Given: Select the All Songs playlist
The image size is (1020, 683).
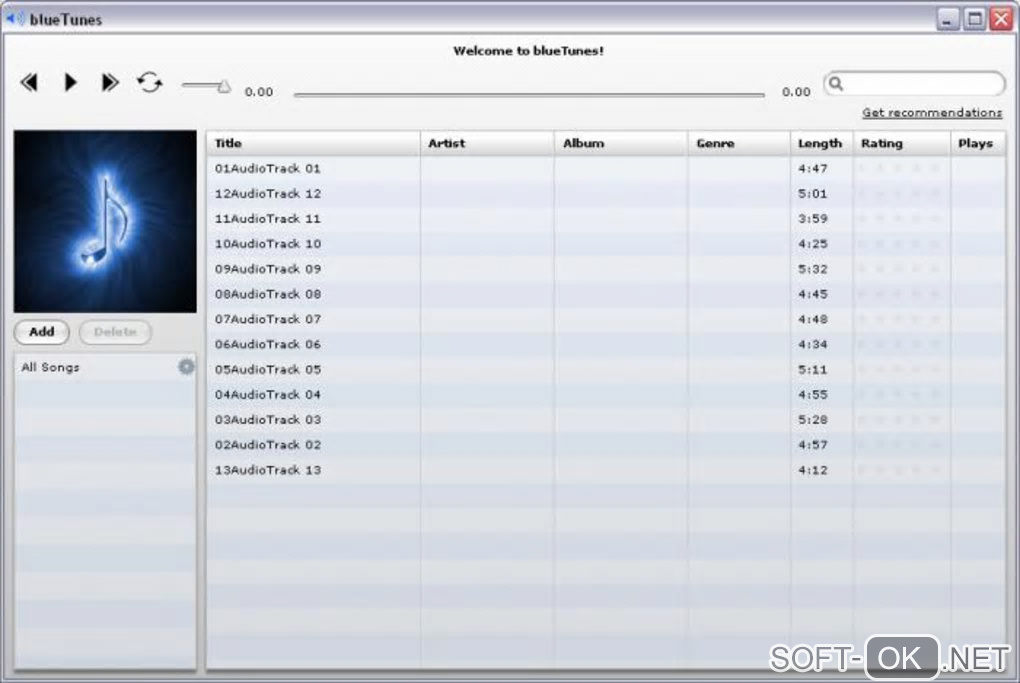Looking at the screenshot, I should point(105,368).
